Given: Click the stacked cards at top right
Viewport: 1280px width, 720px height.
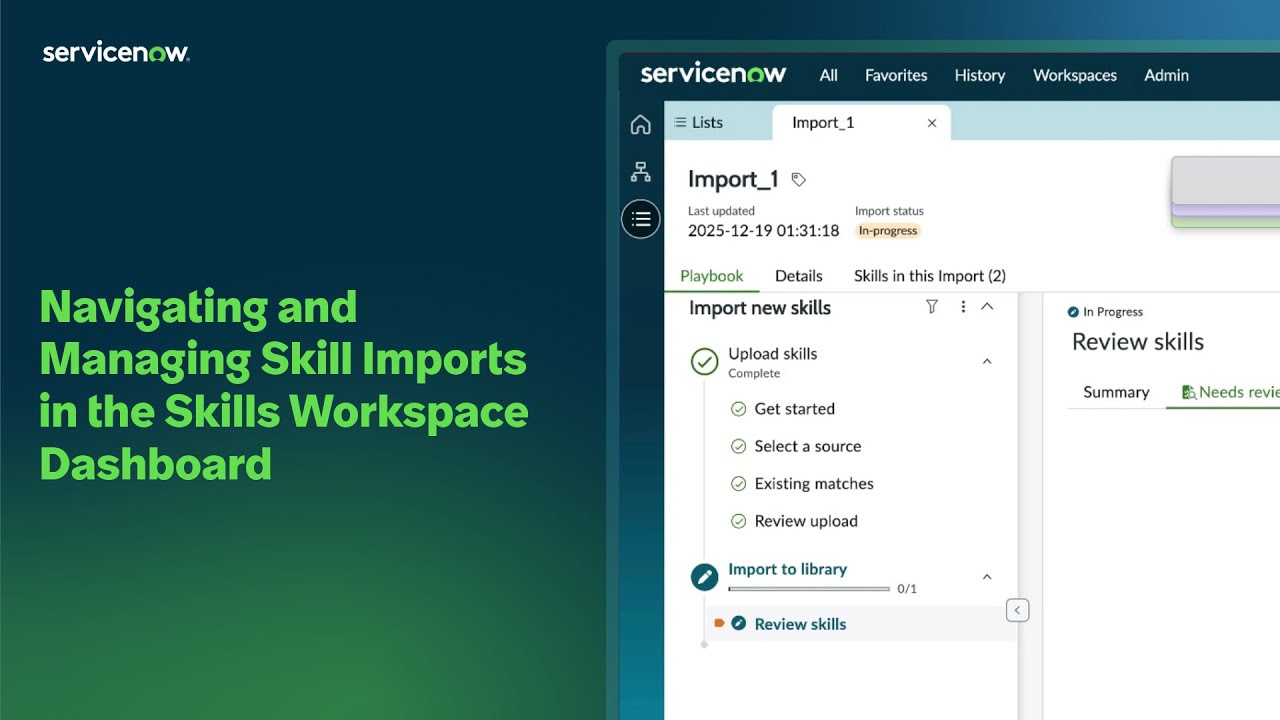Looking at the screenshot, I should pyautogui.click(x=1226, y=191).
